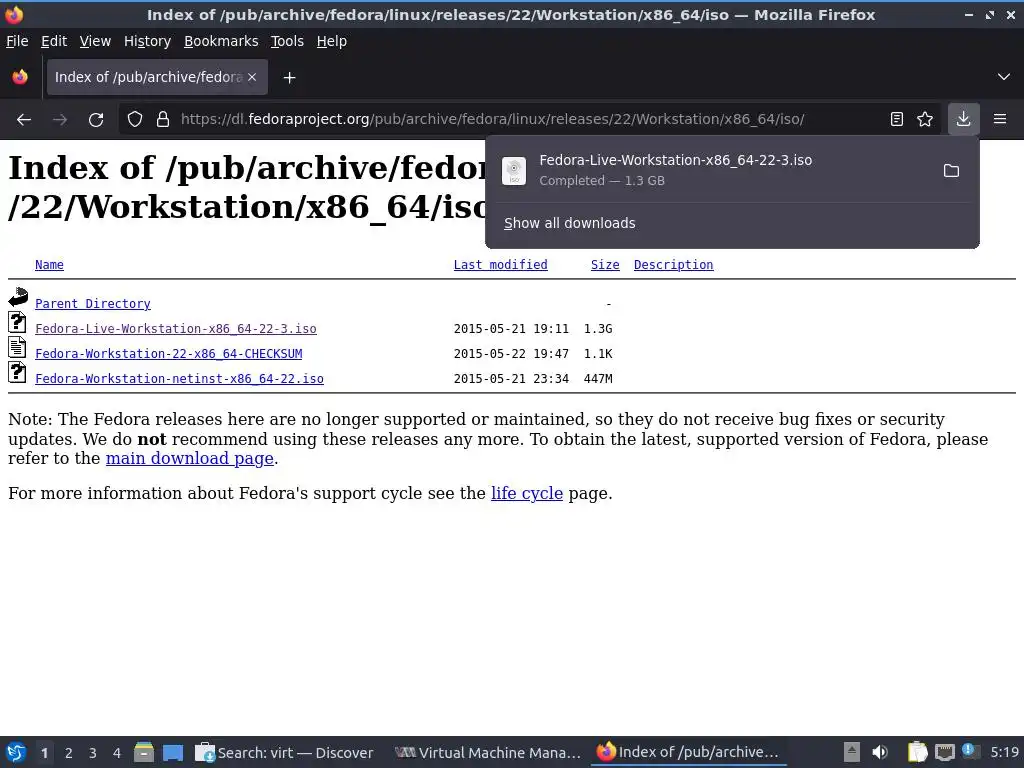
Task: Open the History menu
Action: (x=148, y=41)
